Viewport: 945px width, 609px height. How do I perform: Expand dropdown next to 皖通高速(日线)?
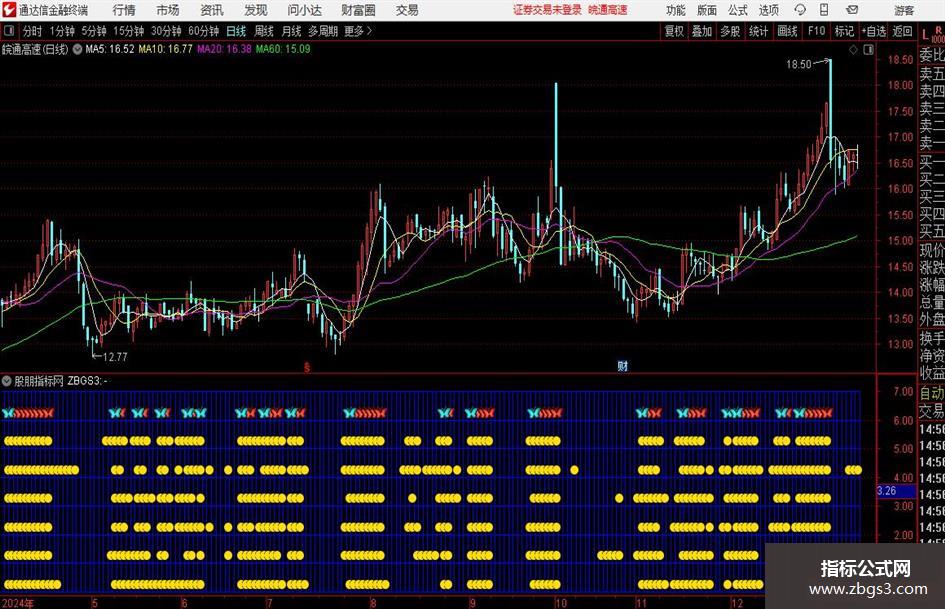[77, 49]
